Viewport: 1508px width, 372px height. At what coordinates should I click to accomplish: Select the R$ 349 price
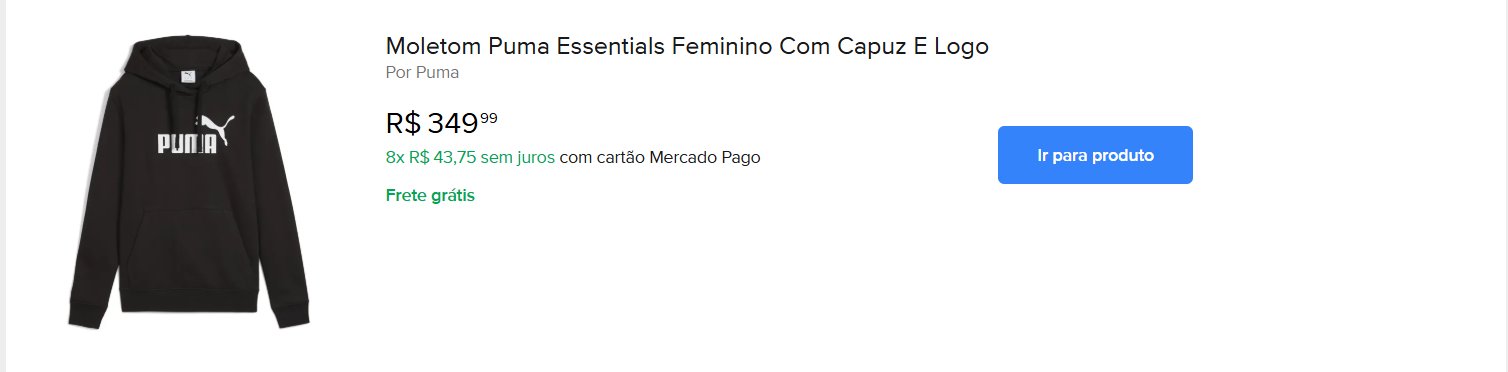click(431, 123)
